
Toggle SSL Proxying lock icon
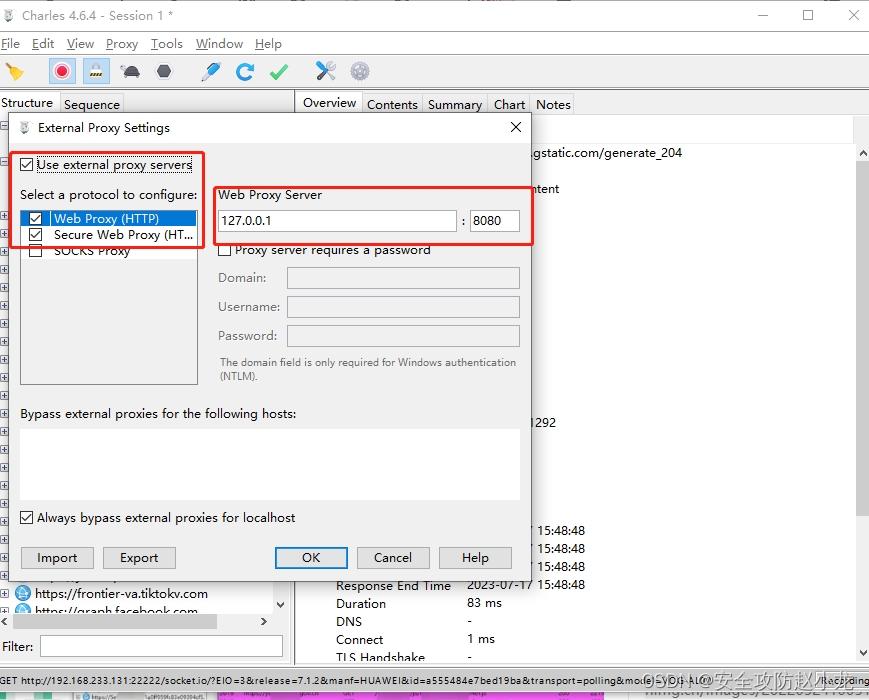click(96, 71)
